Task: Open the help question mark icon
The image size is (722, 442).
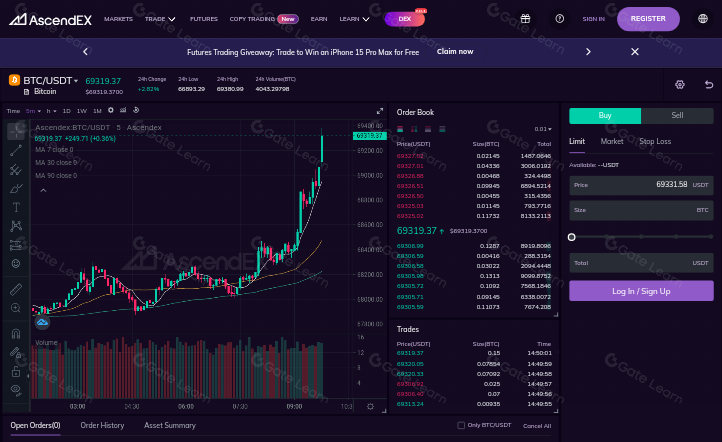Action: (x=559, y=19)
